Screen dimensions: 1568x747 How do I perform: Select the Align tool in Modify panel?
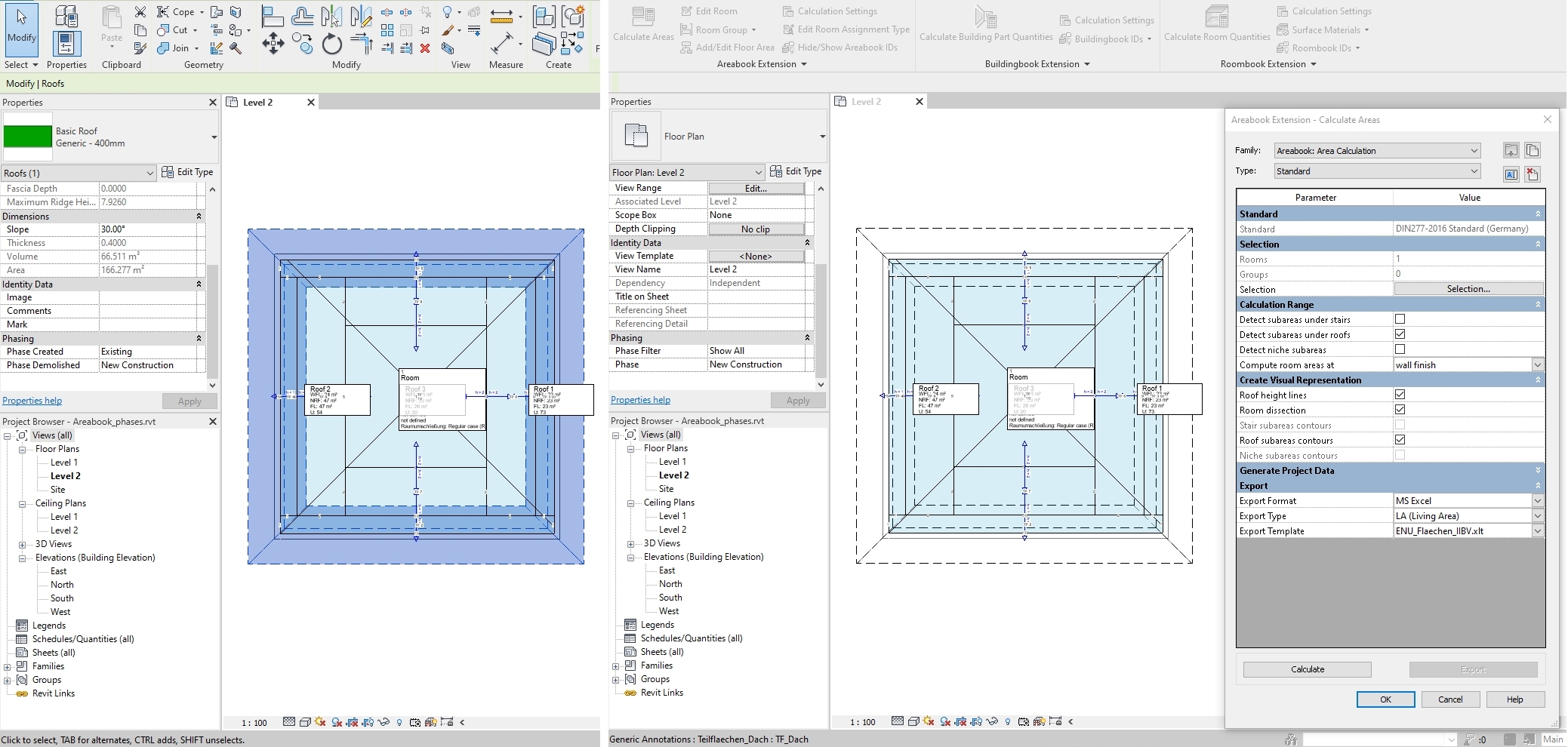273,15
